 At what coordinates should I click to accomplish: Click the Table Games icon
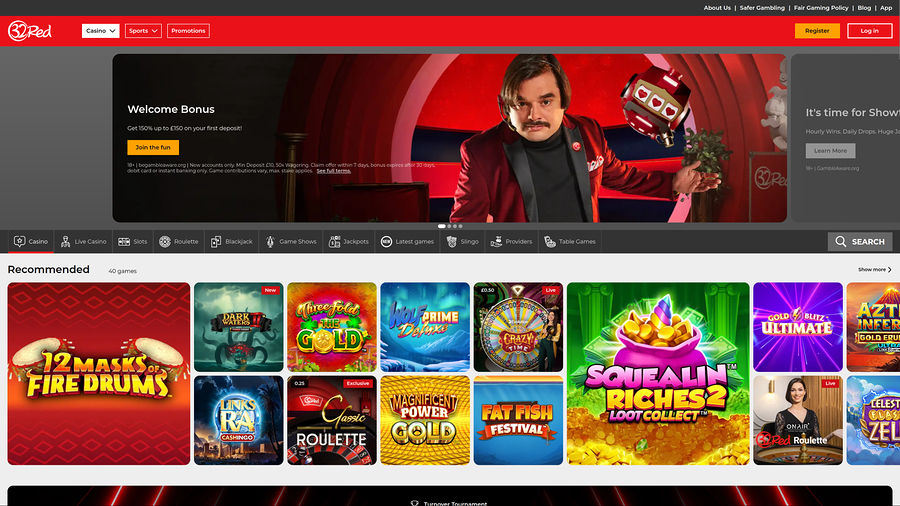[x=549, y=242]
